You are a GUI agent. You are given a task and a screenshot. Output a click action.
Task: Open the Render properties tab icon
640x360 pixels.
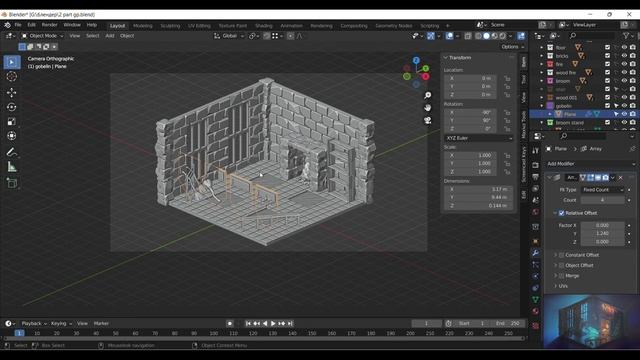[x=536, y=165]
